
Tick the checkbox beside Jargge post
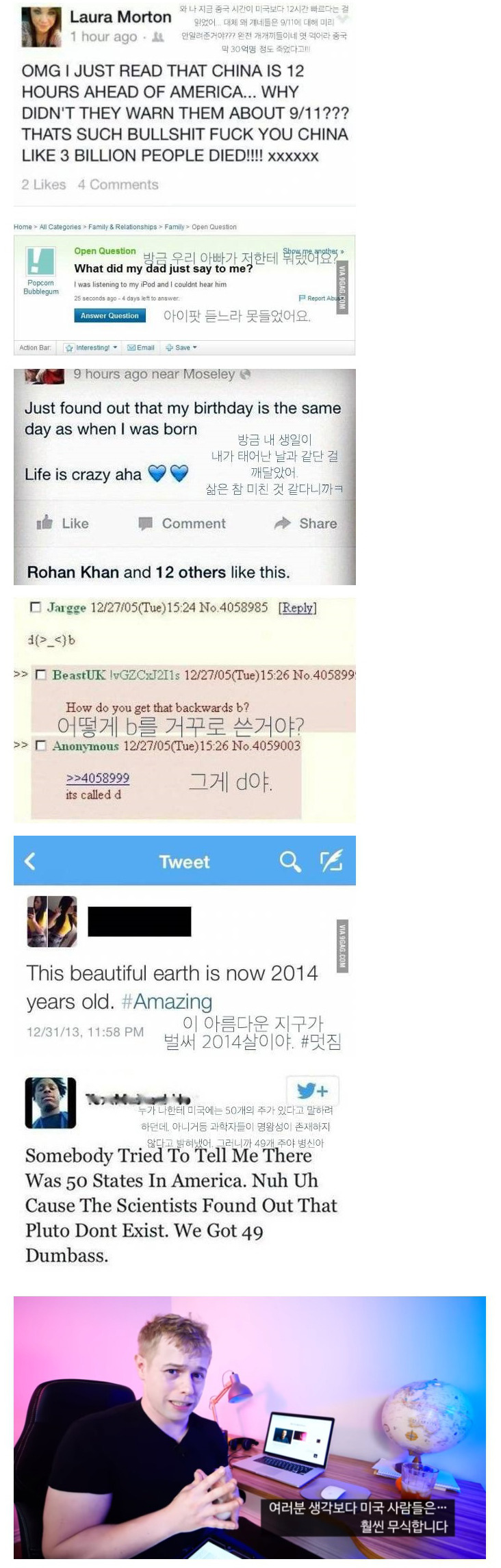(x=36, y=606)
